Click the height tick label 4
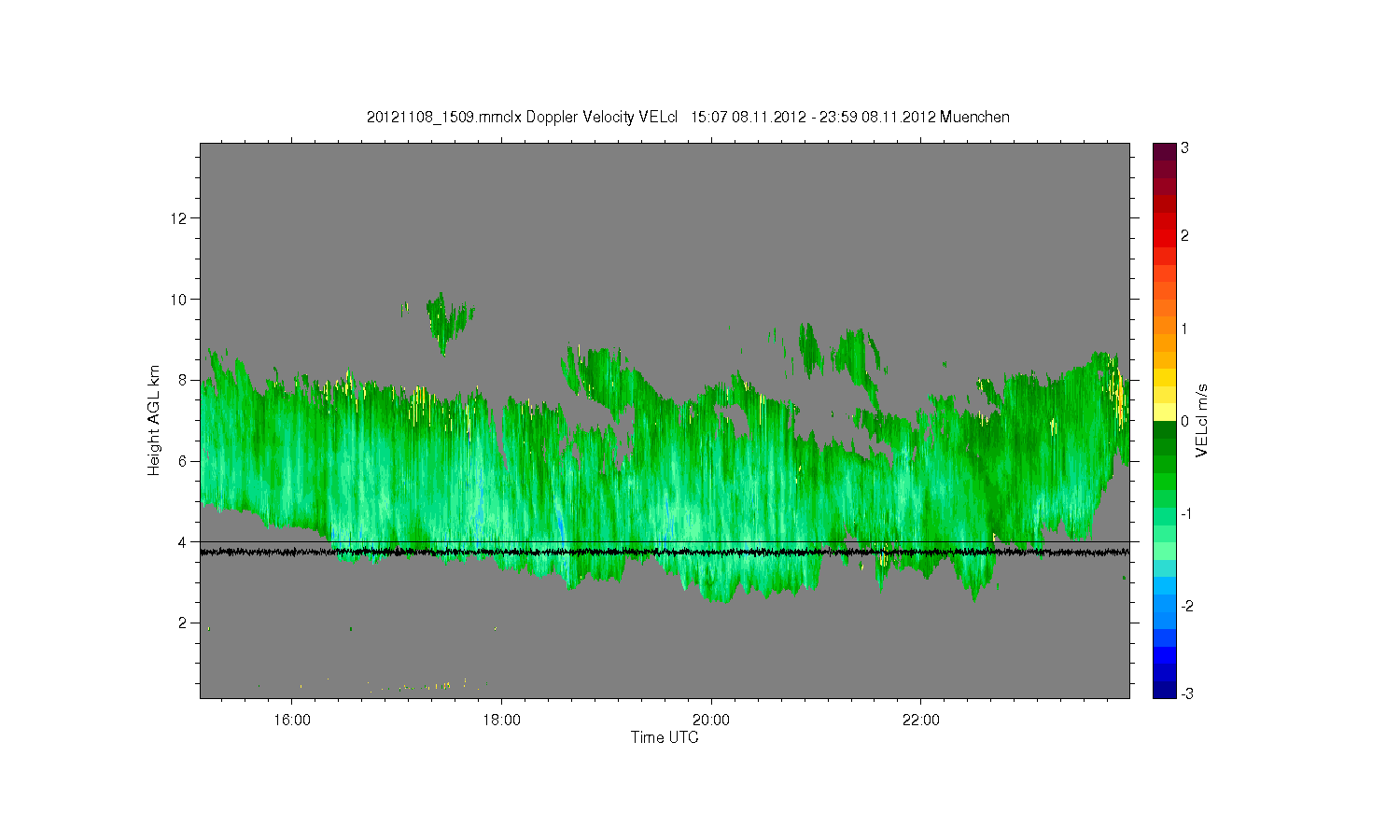This screenshot has width=1400, height=840. pyautogui.click(x=184, y=542)
